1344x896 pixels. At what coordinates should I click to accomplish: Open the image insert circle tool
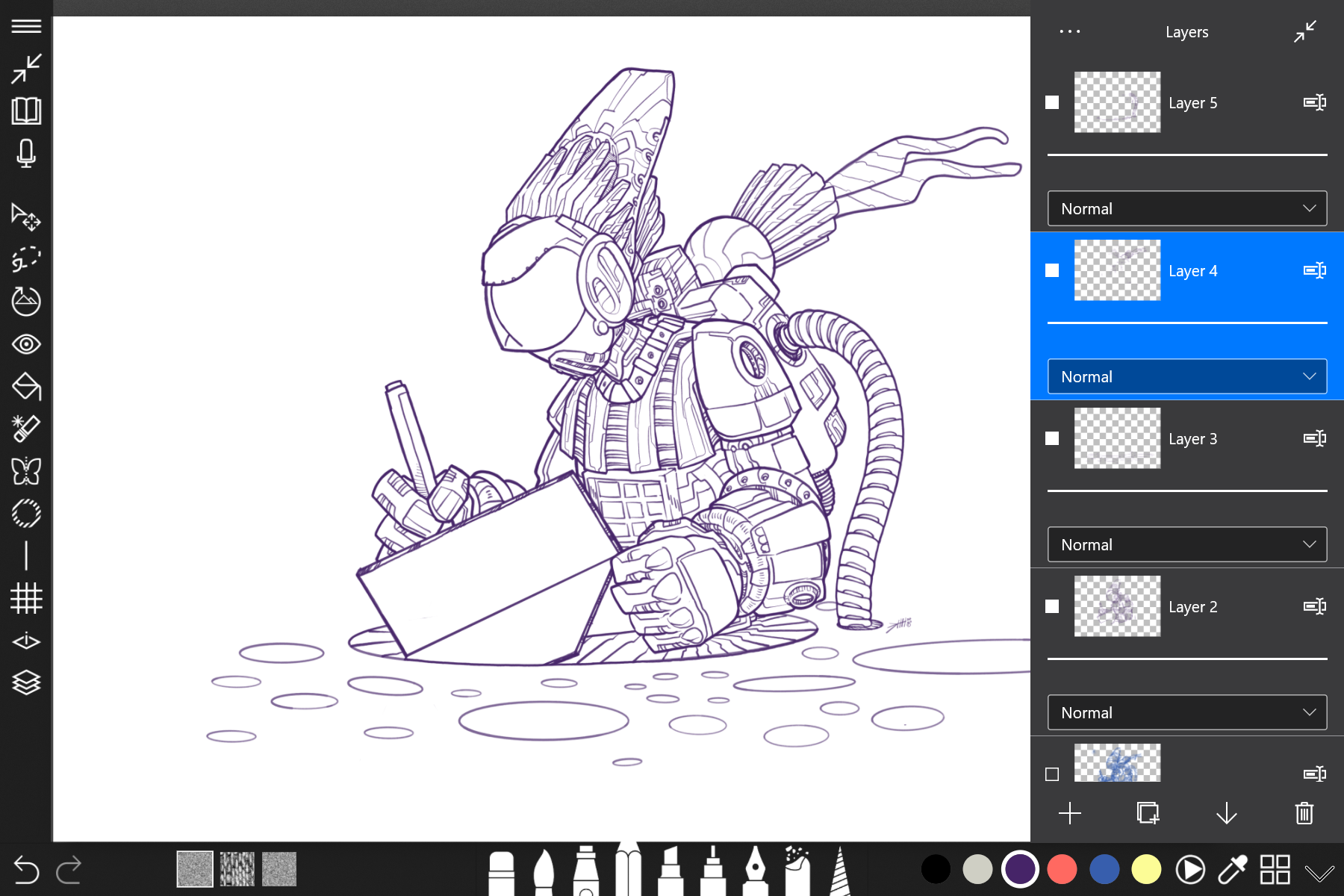(x=26, y=301)
